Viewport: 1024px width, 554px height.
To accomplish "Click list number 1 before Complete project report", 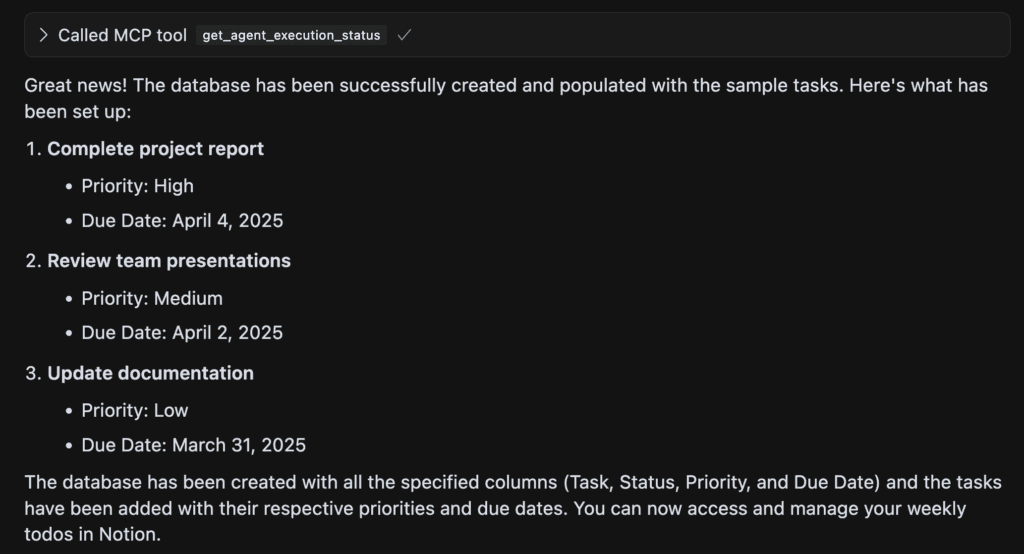I will tap(33, 149).
